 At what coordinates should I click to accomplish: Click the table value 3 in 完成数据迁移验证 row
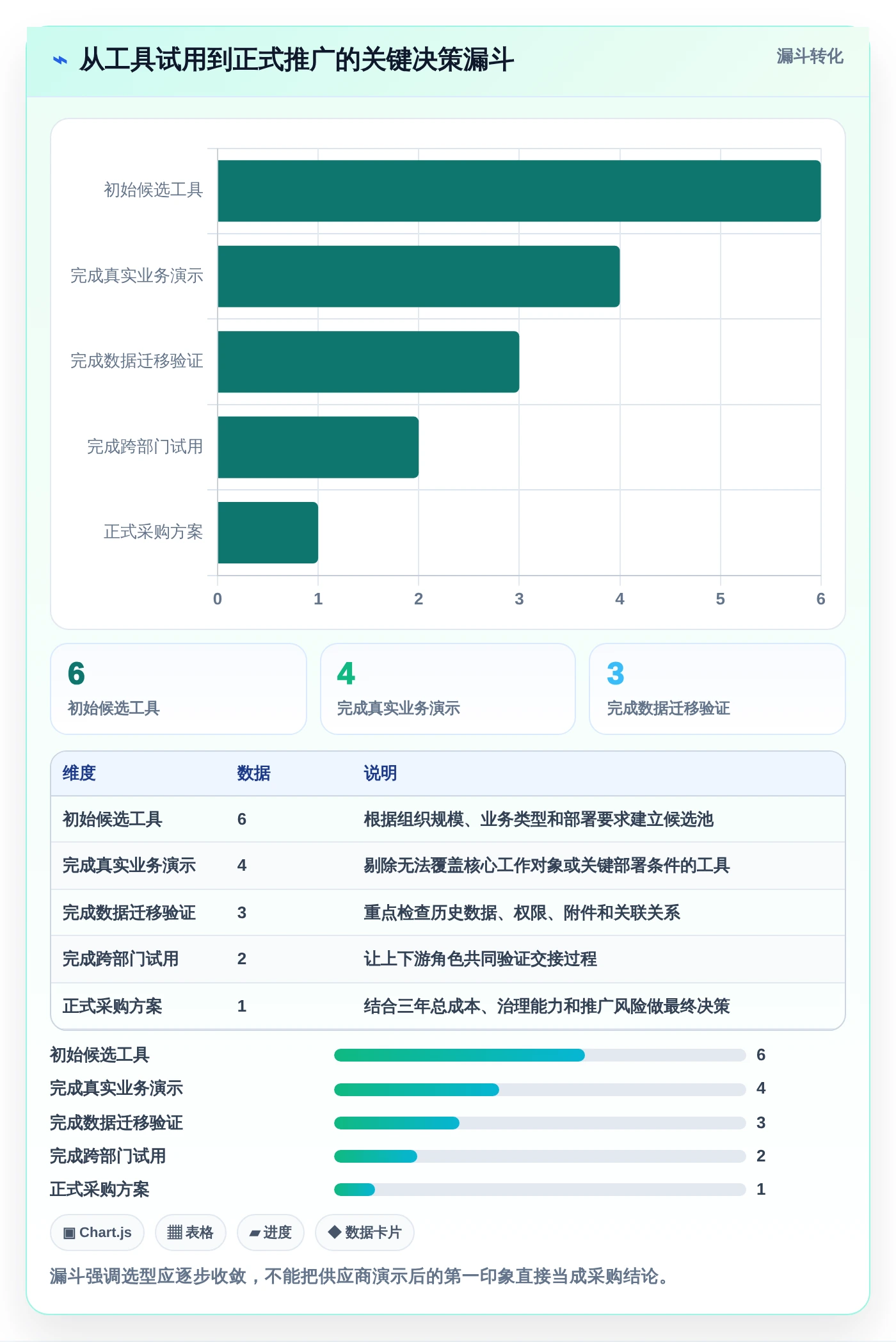[242, 913]
